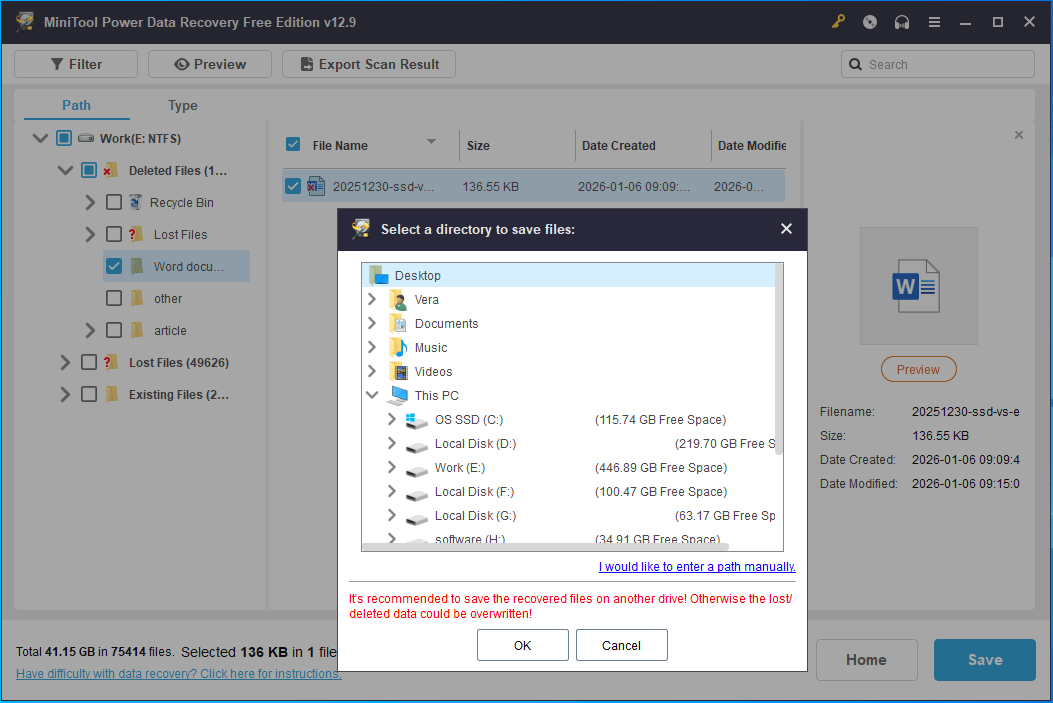Click the Desktop folder icon in dialog
Image resolution: width=1053 pixels, height=703 pixels.
click(x=379, y=275)
